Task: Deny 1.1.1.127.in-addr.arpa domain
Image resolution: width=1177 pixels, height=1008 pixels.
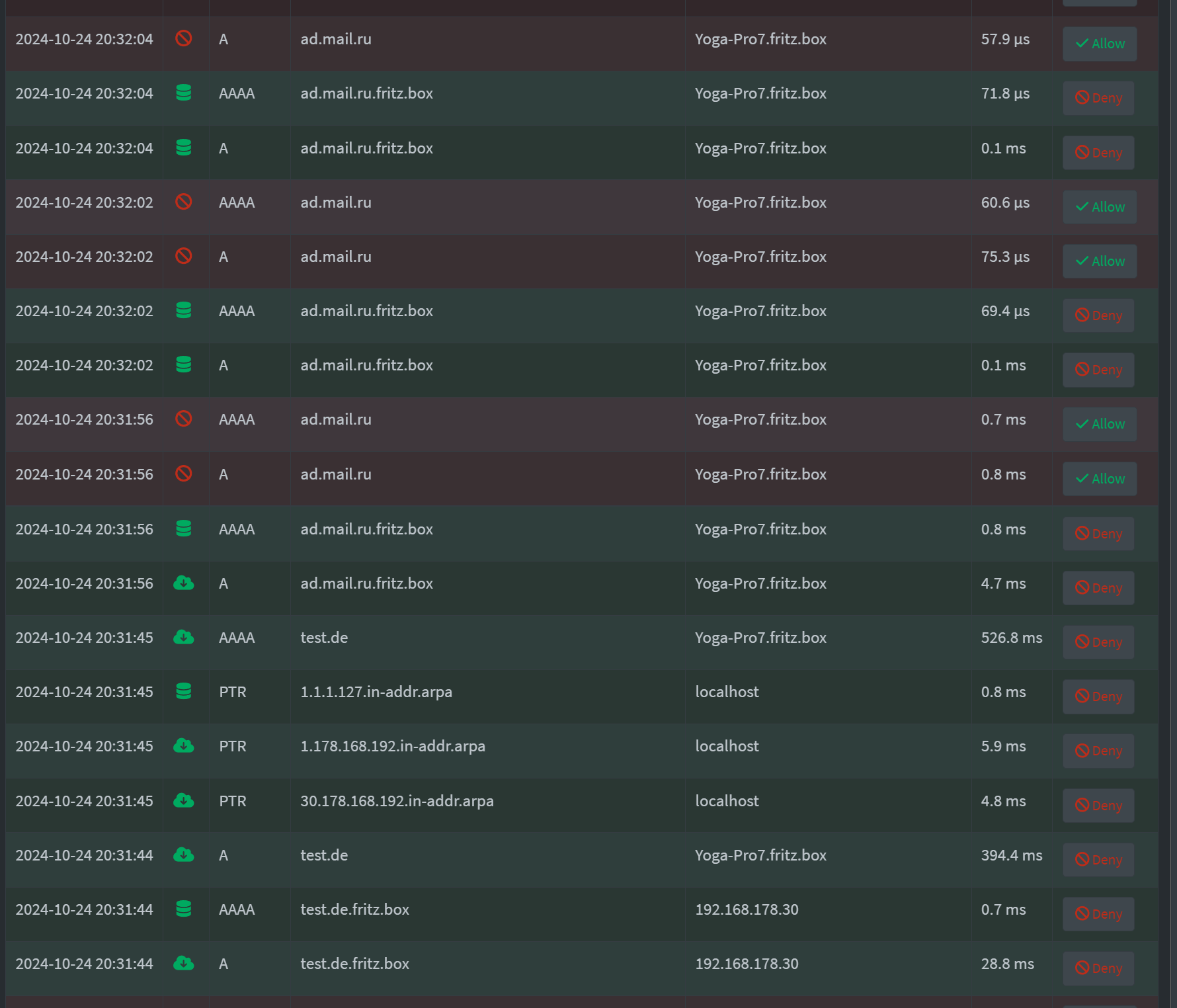Action: click(1098, 696)
